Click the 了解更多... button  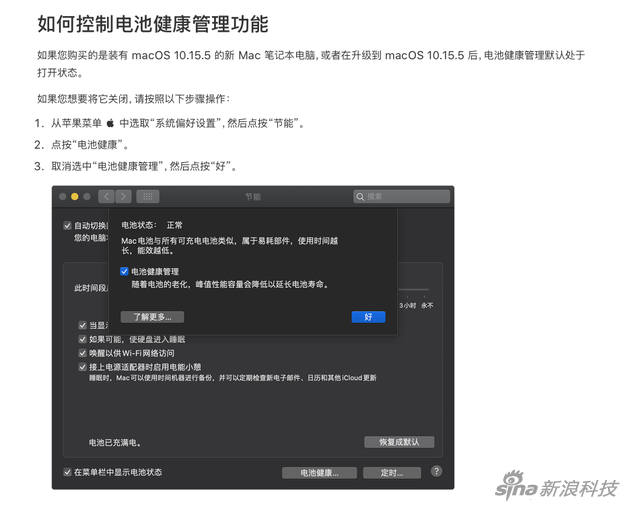click(152, 317)
